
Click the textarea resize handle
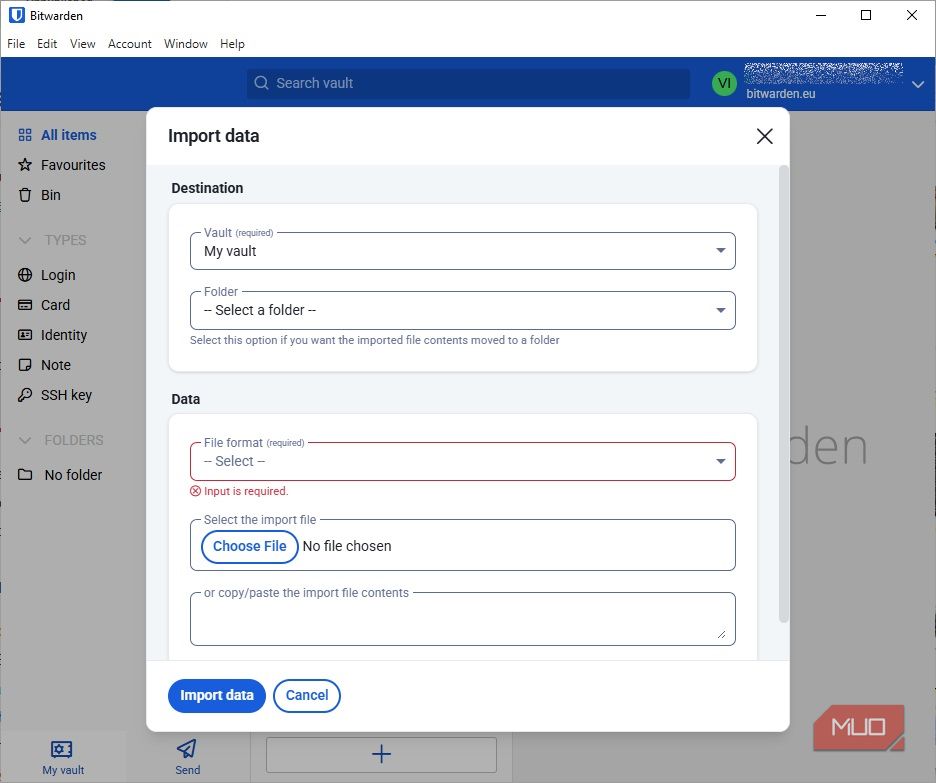[722, 634]
